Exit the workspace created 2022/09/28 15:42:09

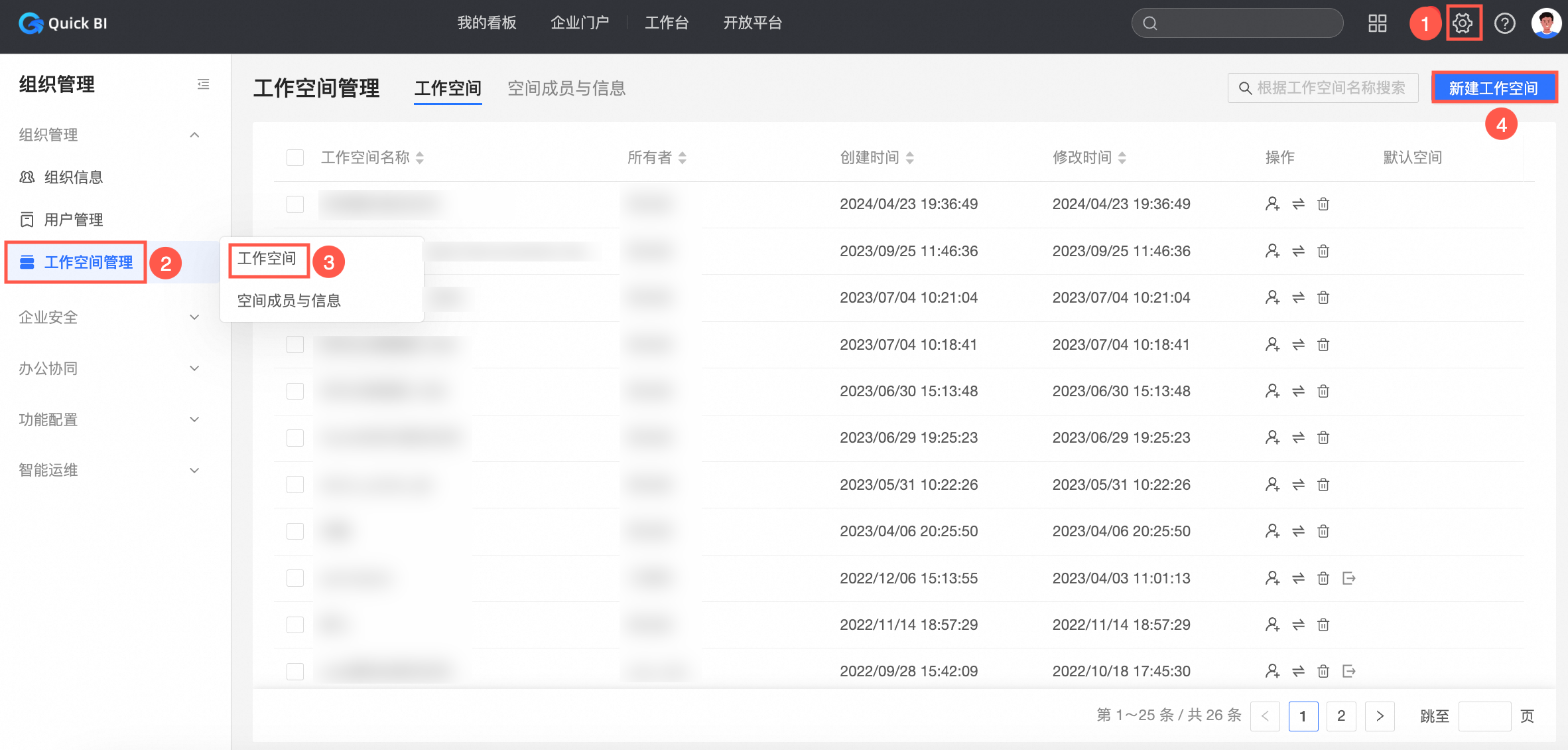(1348, 671)
